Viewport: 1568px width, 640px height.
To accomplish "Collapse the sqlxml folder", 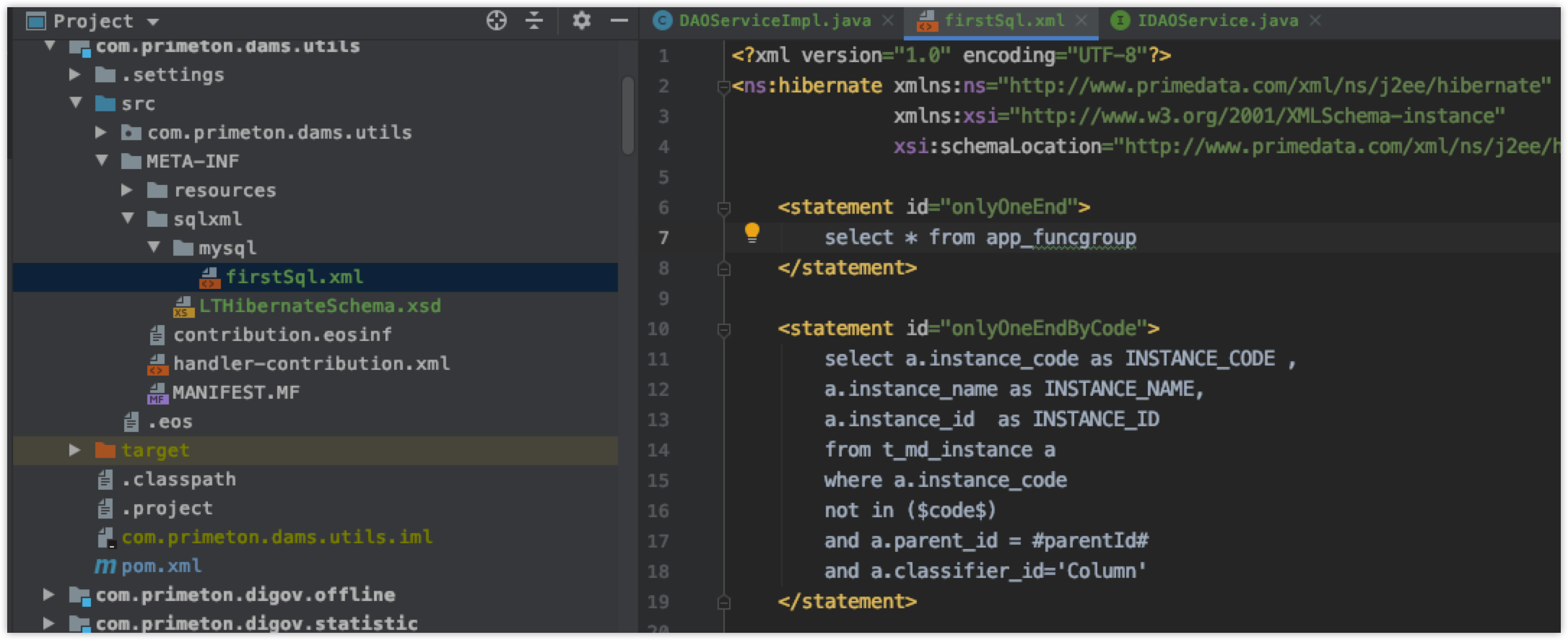I will (x=128, y=219).
